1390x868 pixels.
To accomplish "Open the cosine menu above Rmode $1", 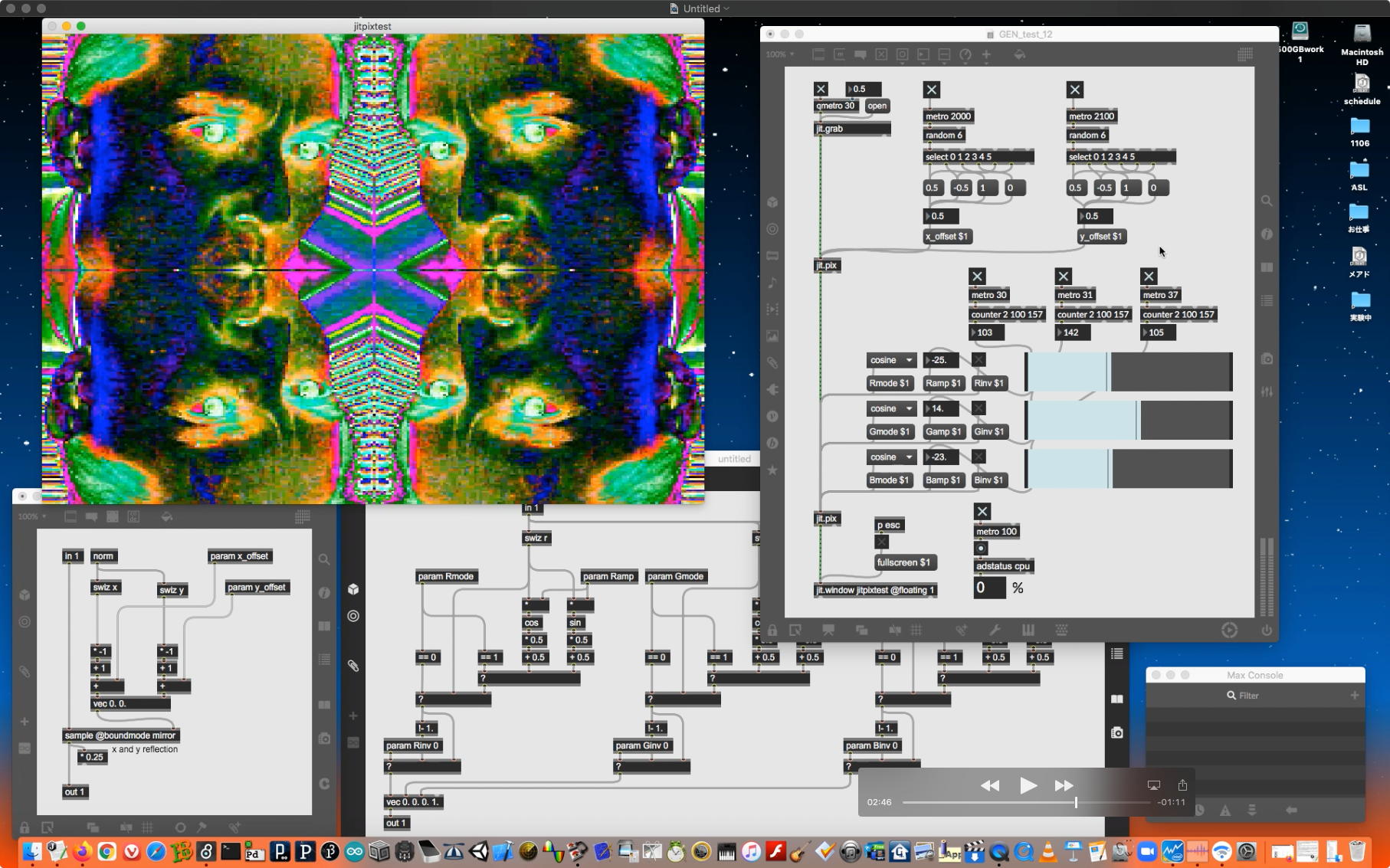I will [891, 360].
